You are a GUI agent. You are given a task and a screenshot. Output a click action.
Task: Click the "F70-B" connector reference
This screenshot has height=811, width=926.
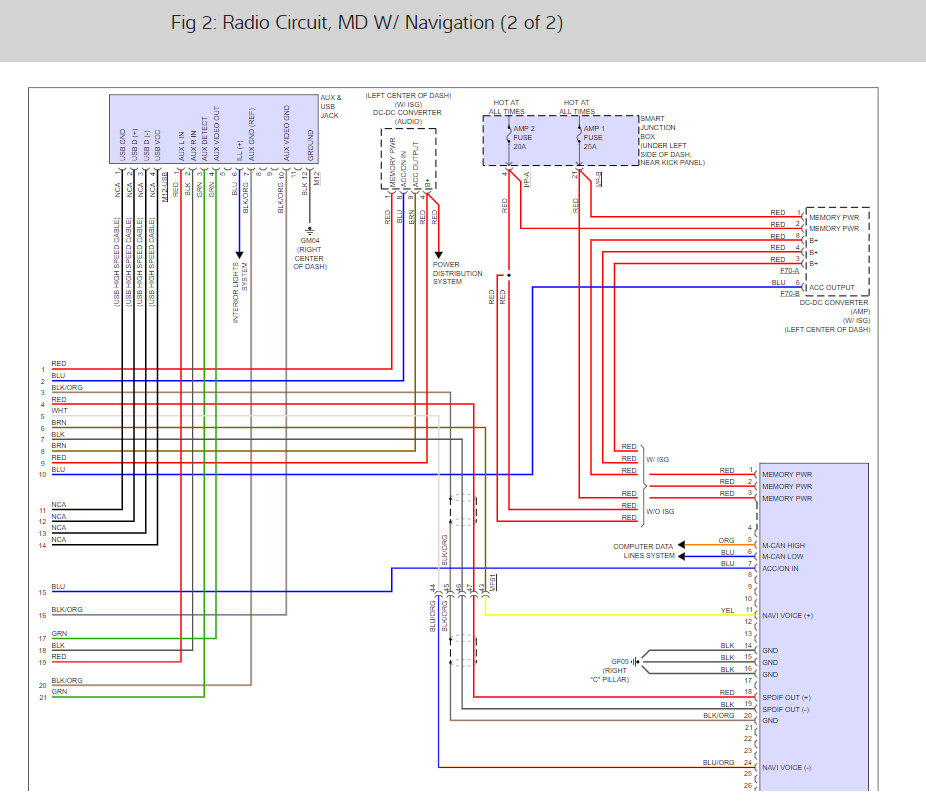(x=790, y=294)
